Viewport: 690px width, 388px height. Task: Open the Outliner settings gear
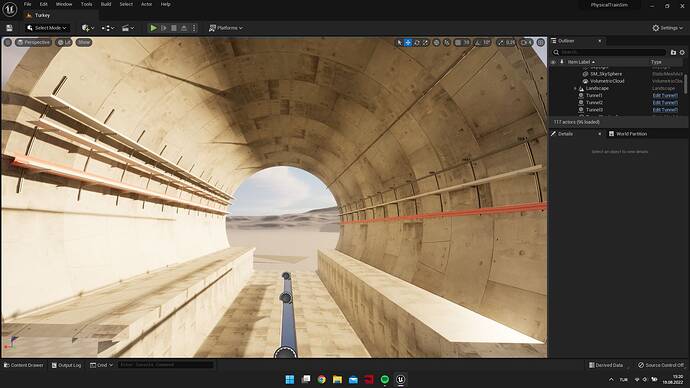pos(682,52)
